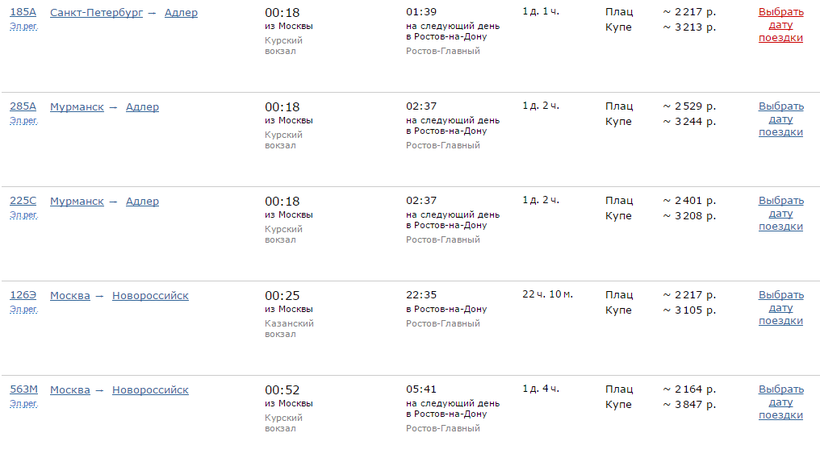Open Москва link in train 126Э row
Screen dimensions: 820x458
pyautogui.click(x=70, y=295)
